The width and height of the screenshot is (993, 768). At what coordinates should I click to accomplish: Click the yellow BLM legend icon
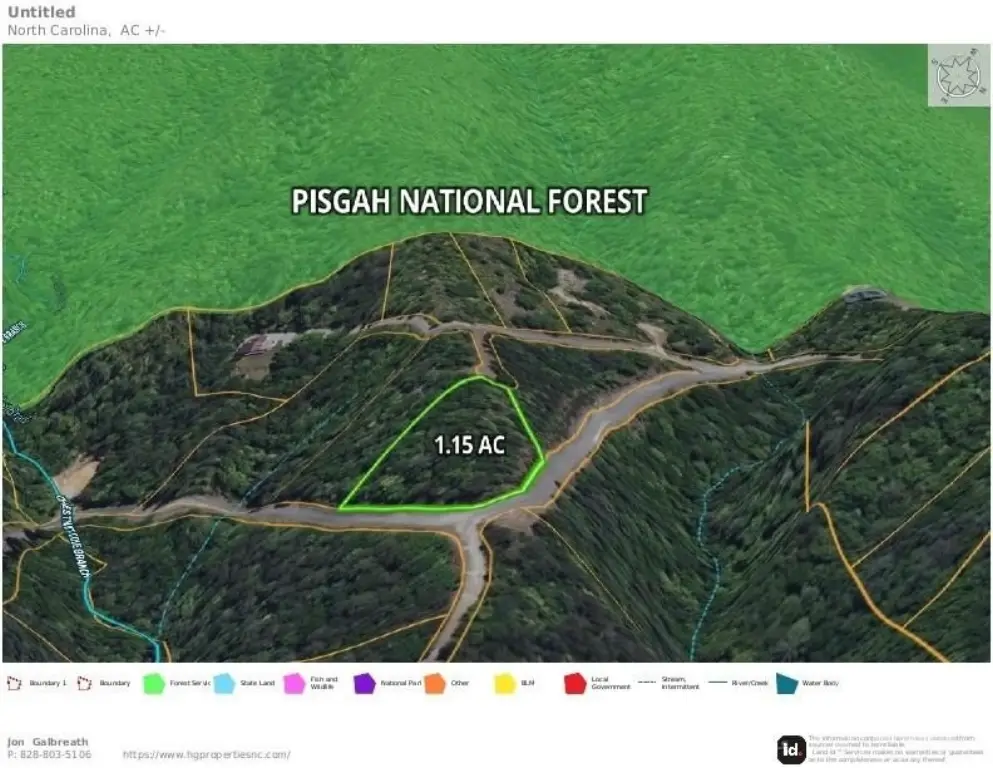coord(505,683)
